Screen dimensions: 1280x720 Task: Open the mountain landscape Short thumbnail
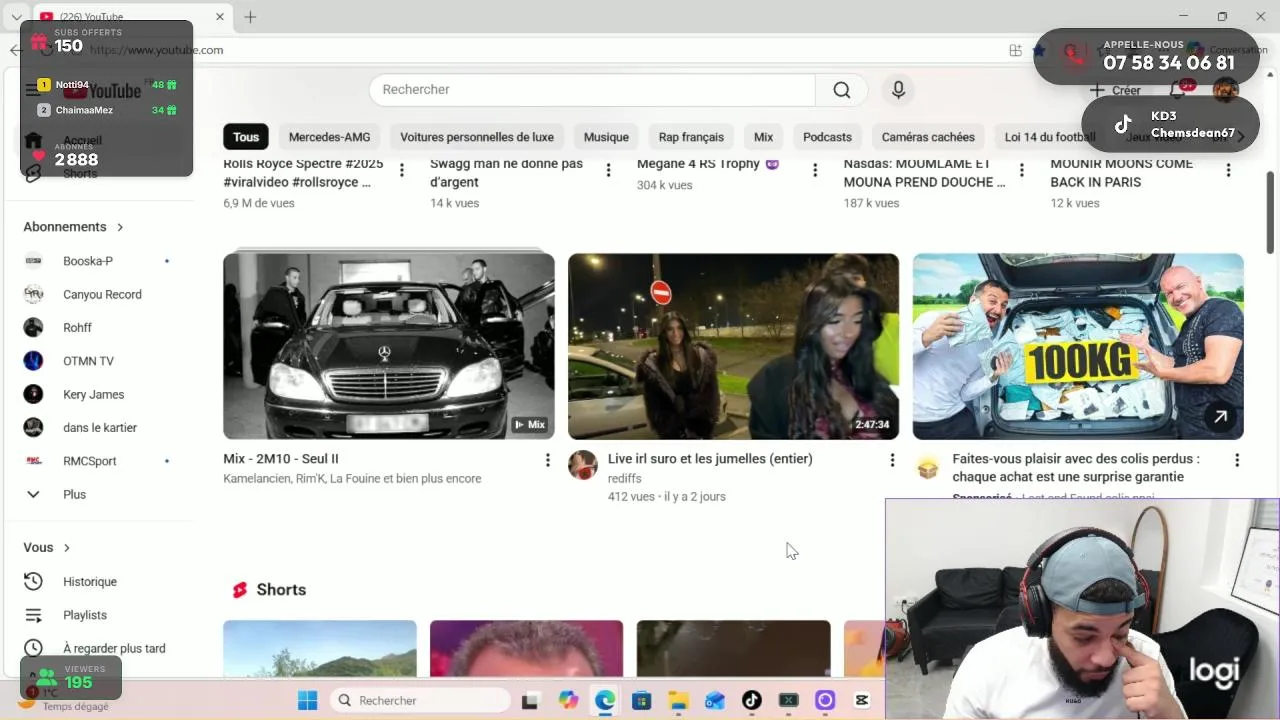point(320,648)
